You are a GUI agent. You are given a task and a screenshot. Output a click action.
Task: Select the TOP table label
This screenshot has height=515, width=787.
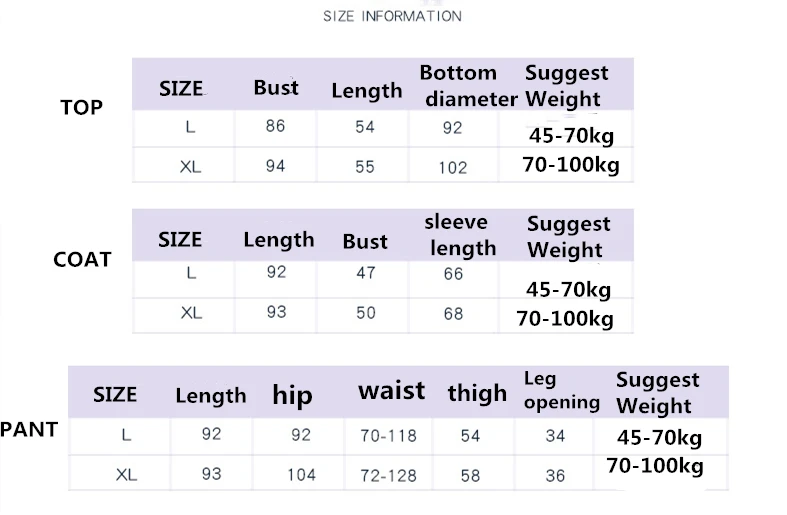[x=81, y=107]
